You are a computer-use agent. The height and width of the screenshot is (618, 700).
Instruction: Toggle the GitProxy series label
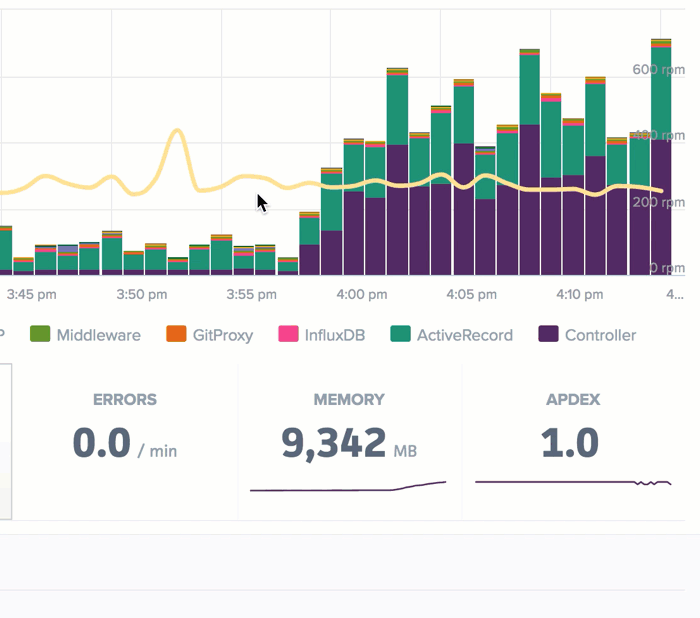pos(223,335)
